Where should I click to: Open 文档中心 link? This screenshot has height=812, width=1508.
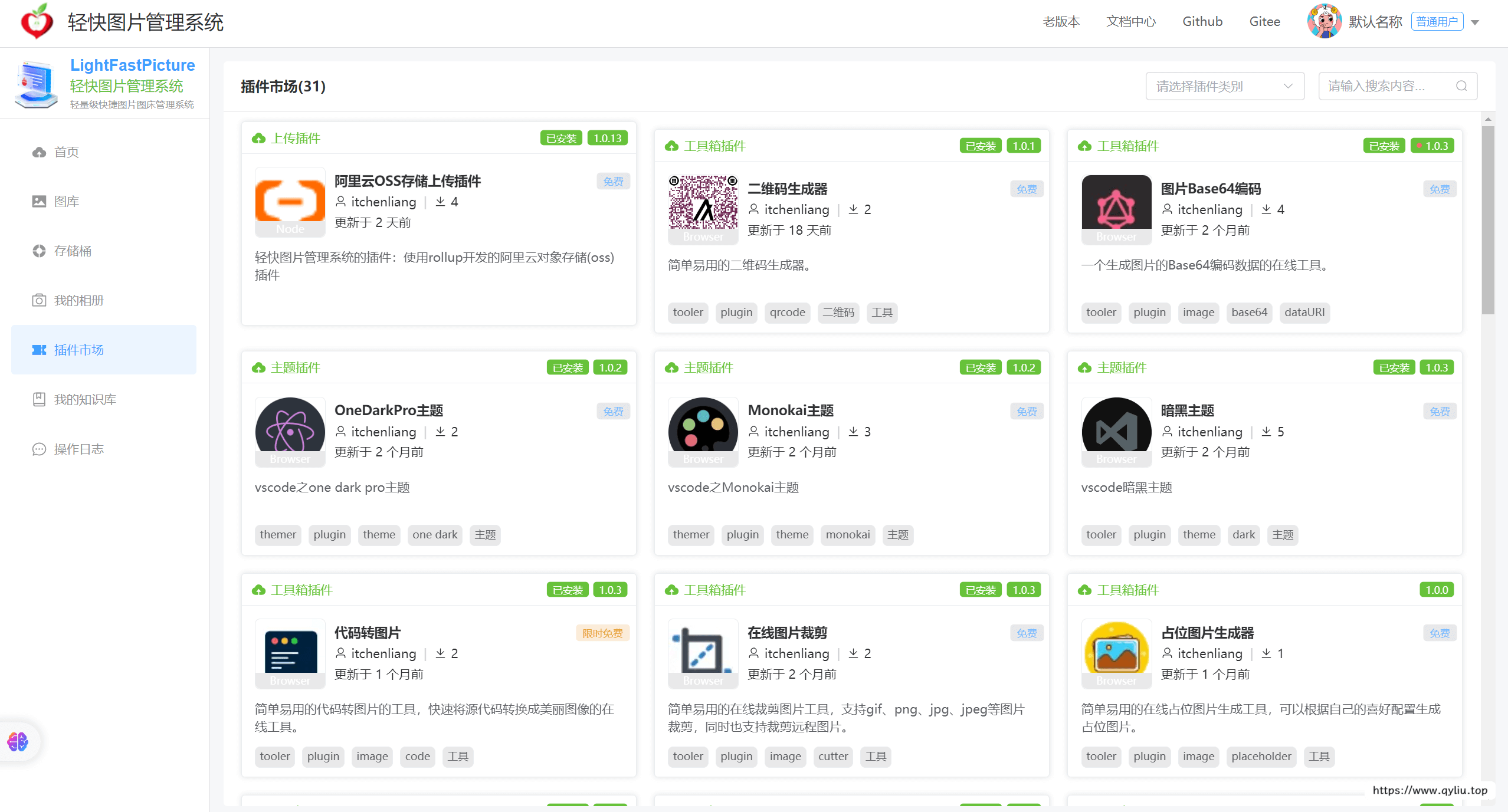[x=1130, y=22]
